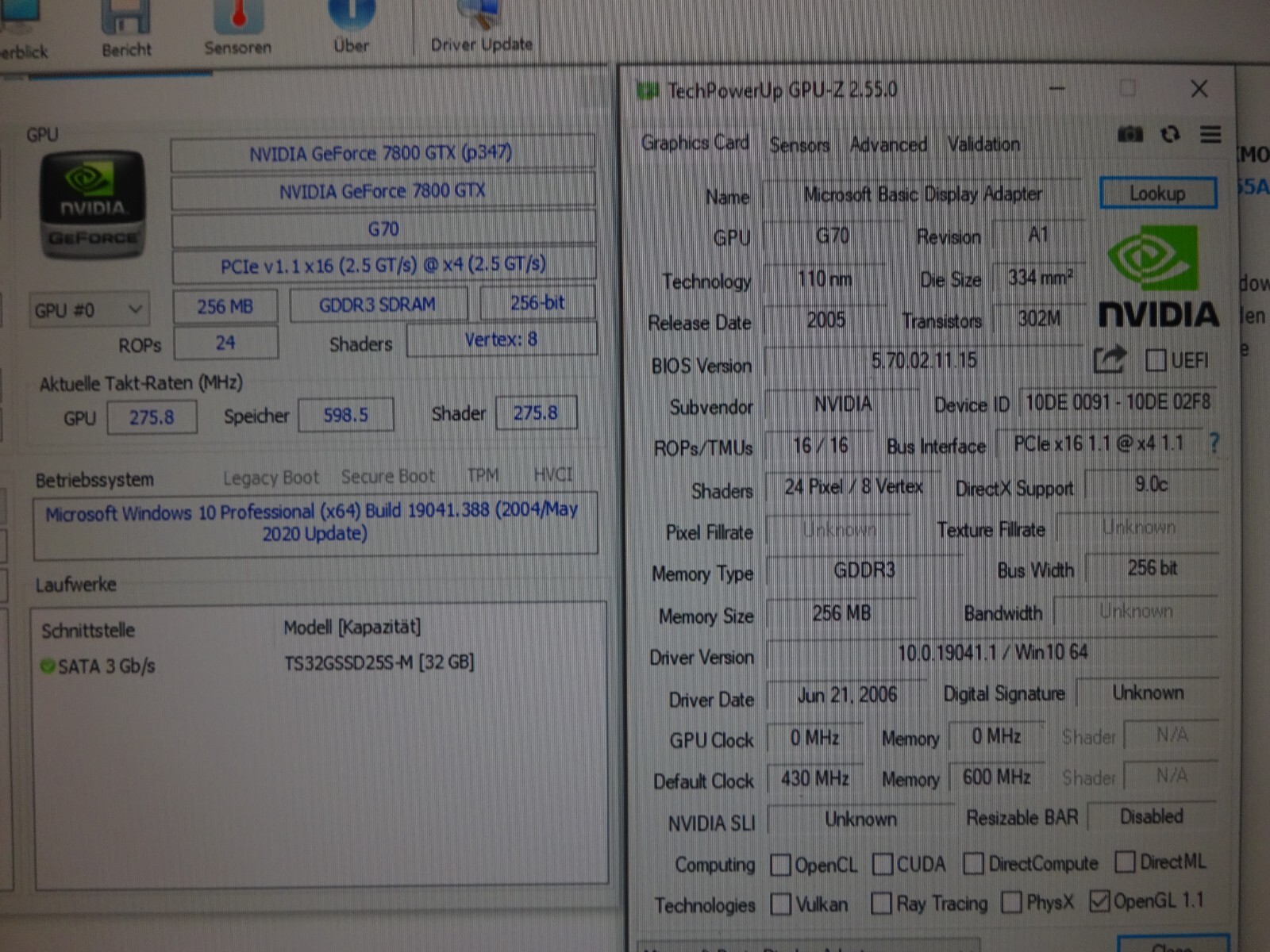
Task: Toggle the DirectML checkbox
Action: coord(1125,862)
